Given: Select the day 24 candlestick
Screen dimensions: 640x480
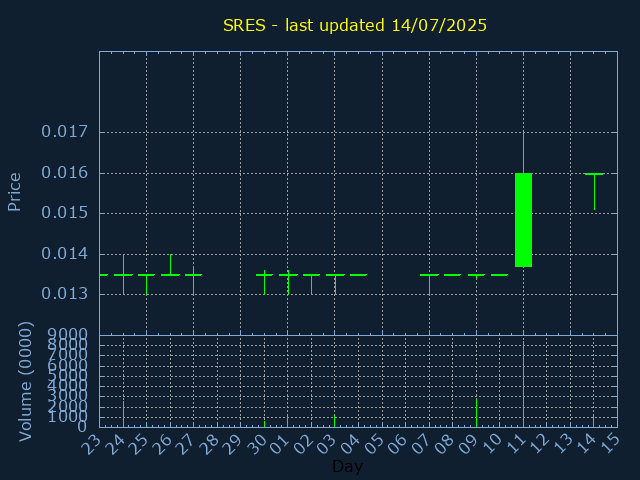Looking at the screenshot, I should pos(123,274).
